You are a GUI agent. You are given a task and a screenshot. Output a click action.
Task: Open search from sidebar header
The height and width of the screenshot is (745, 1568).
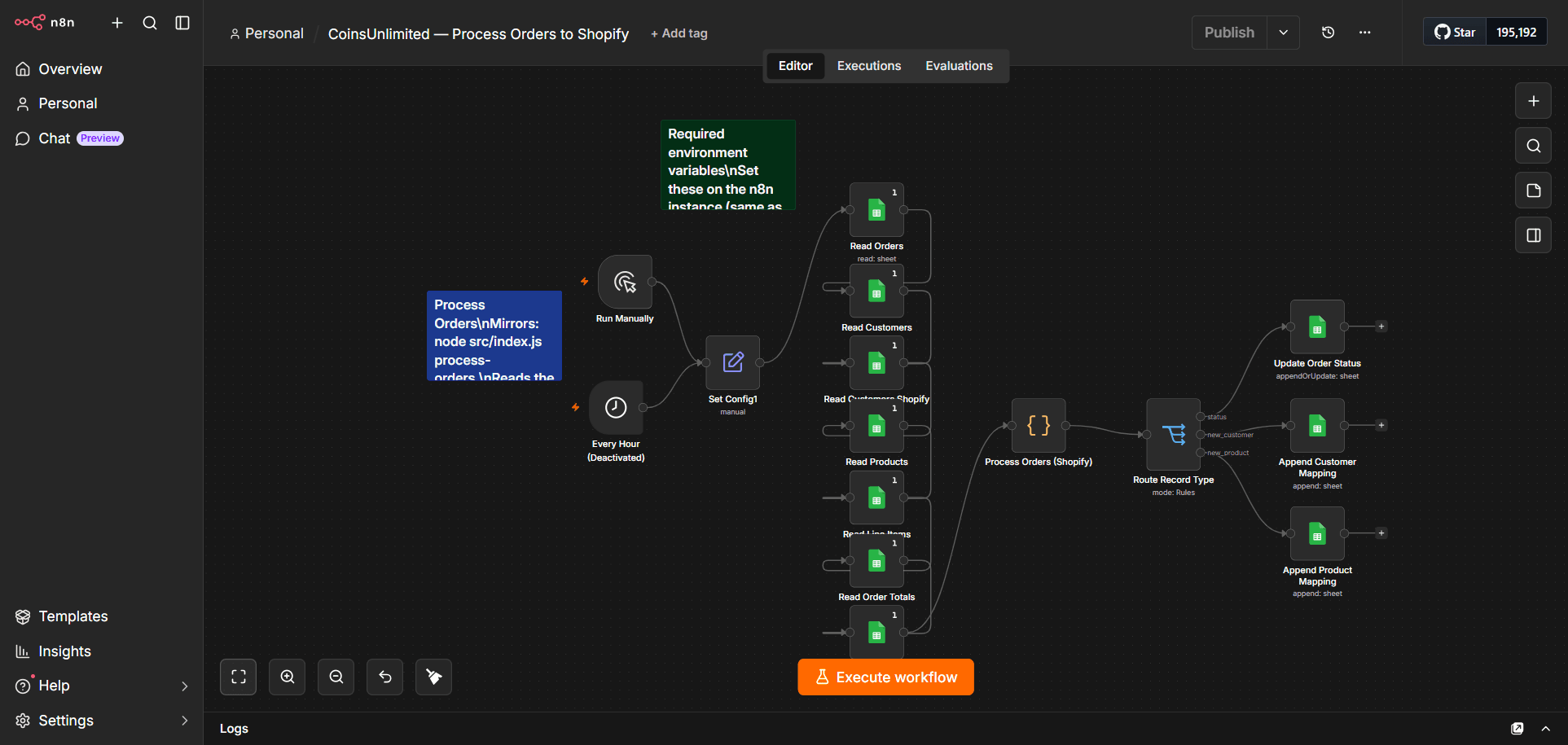(150, 23)
